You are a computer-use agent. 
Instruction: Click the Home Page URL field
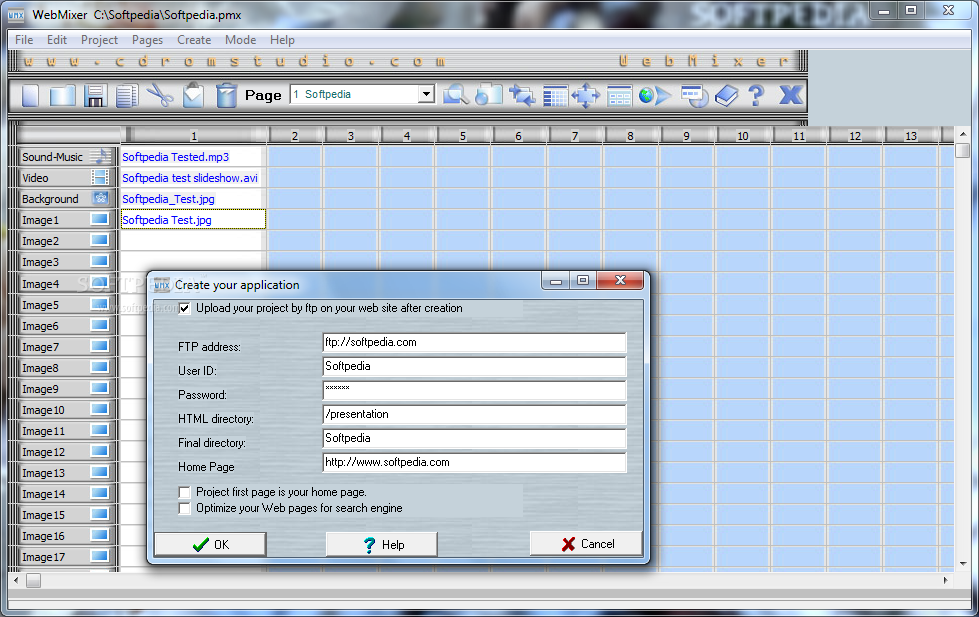tap(475, 462)
